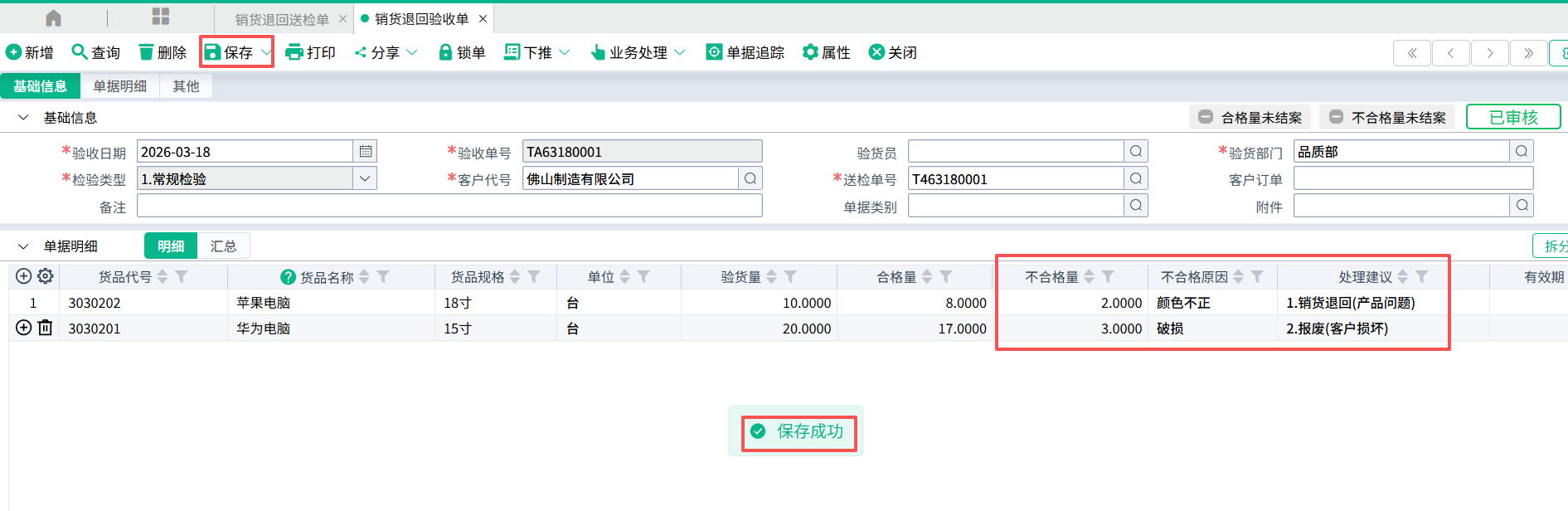Click the search icon in 客户代号 field
Screen dimensions: 1568x511
[x=750, y=178]
